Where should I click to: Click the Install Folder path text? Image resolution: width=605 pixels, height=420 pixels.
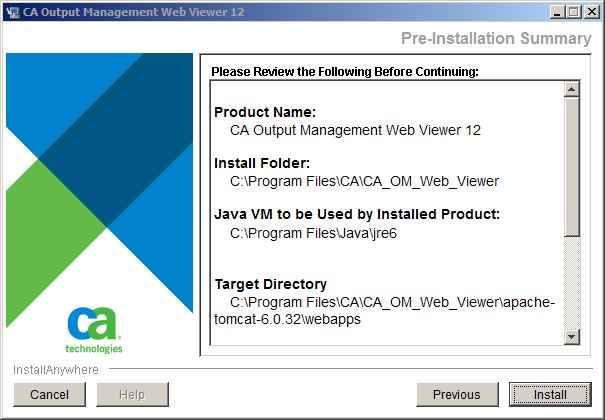click(364, 181)
